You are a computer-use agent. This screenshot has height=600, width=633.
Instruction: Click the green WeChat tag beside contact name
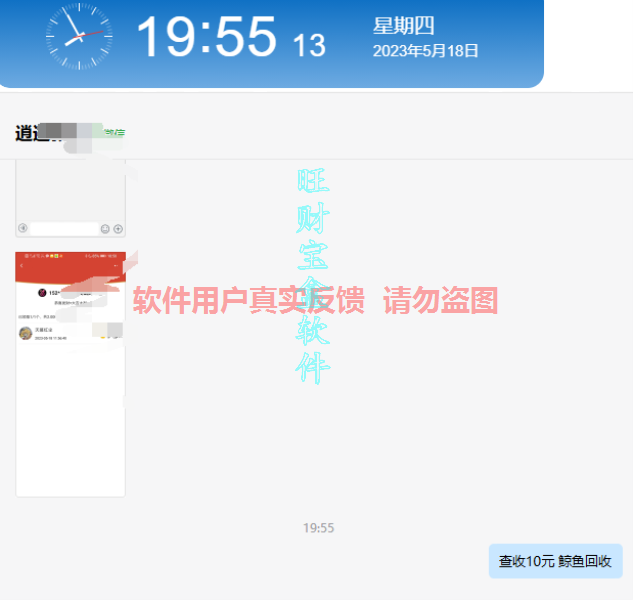pyautogui.click(x=116, y=133)
